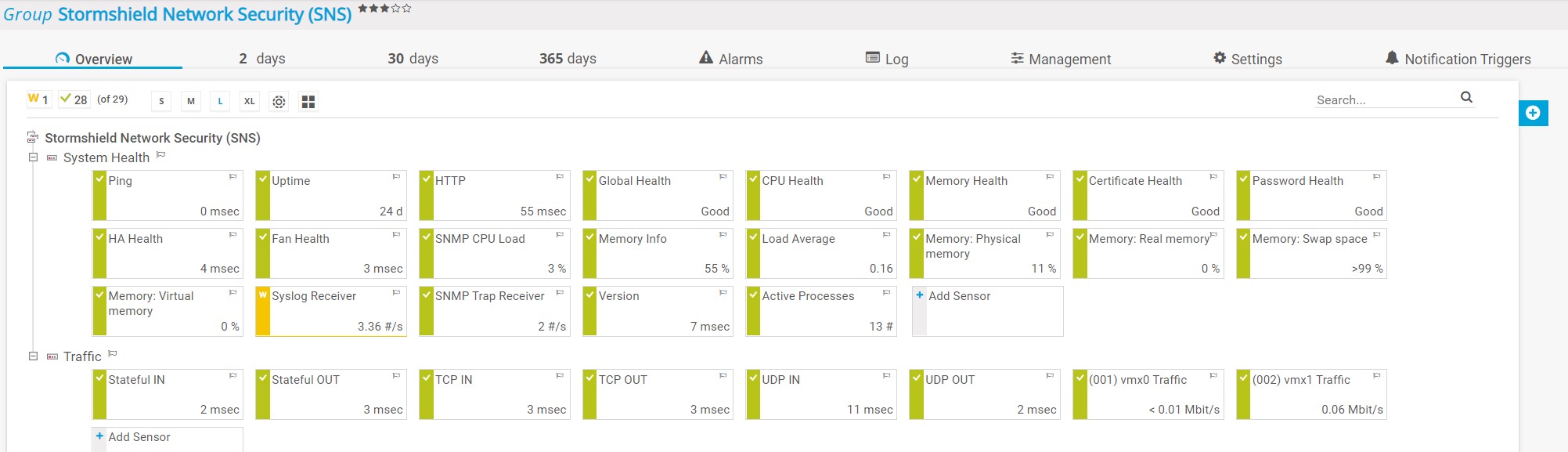Click the flag on Ping sensor
The image size is (1568, 452).
[232, 177]
